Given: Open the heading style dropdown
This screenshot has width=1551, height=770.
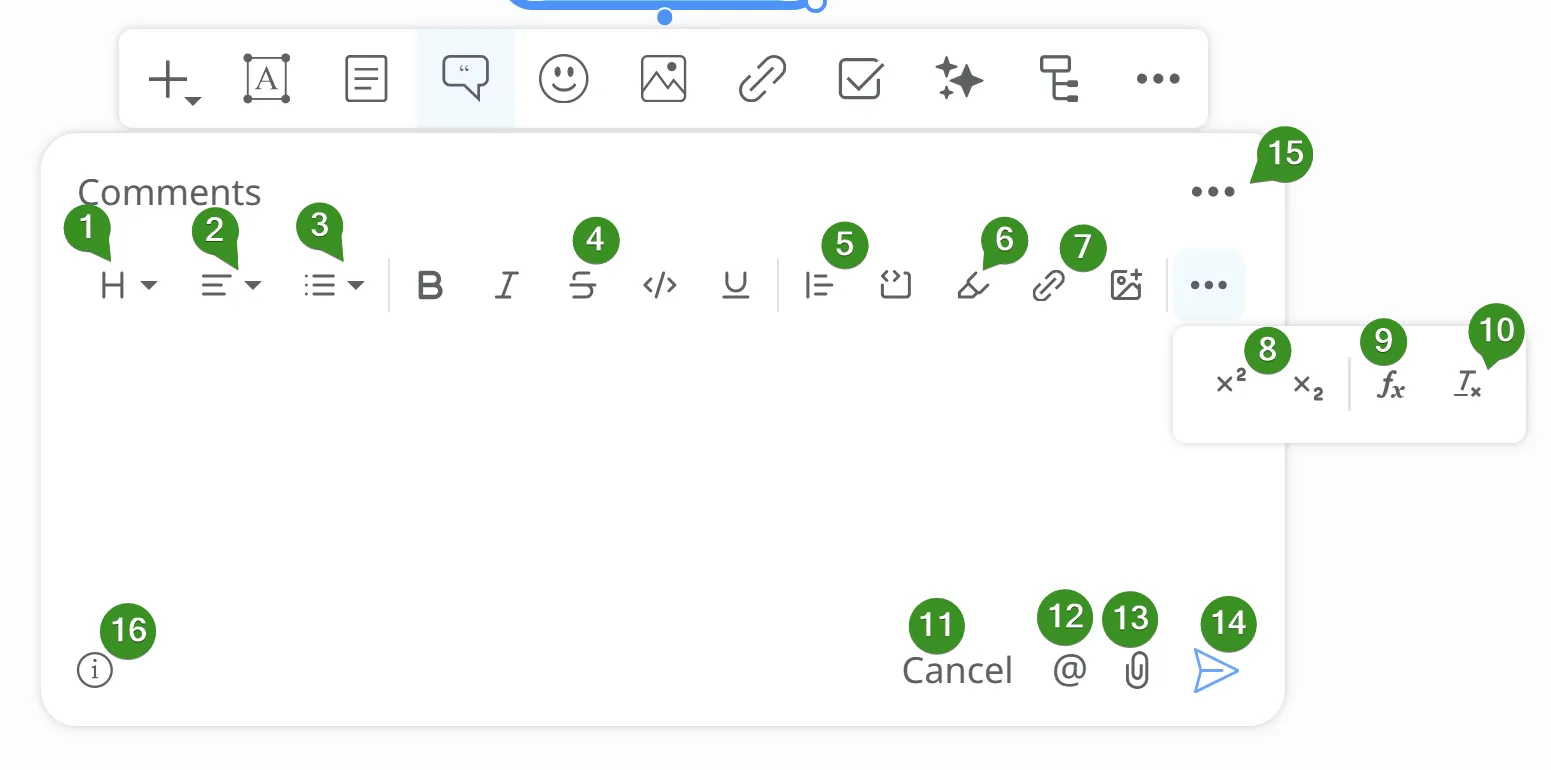Looking at the screenshot, I should (129, 286).
